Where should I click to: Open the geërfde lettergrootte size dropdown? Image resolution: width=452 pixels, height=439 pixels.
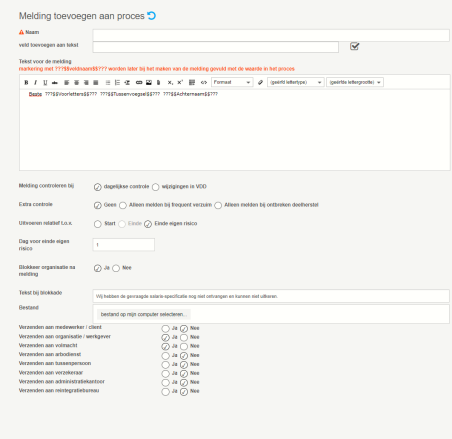pos(355,82)
